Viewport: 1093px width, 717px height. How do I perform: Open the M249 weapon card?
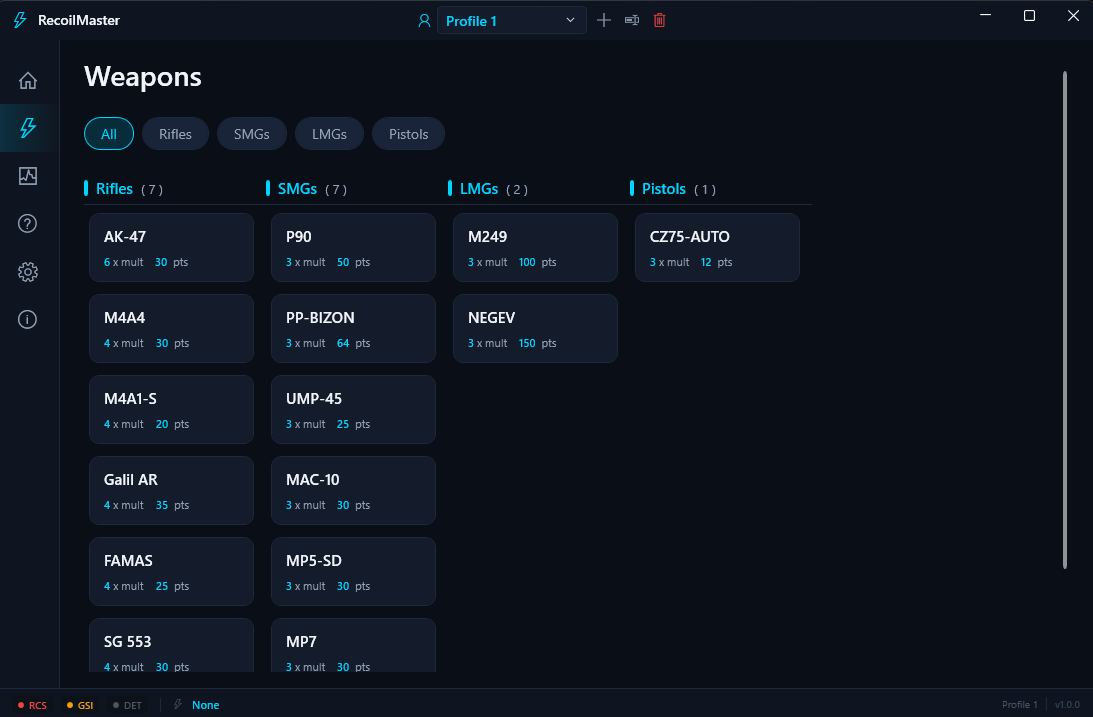point(535,247)
